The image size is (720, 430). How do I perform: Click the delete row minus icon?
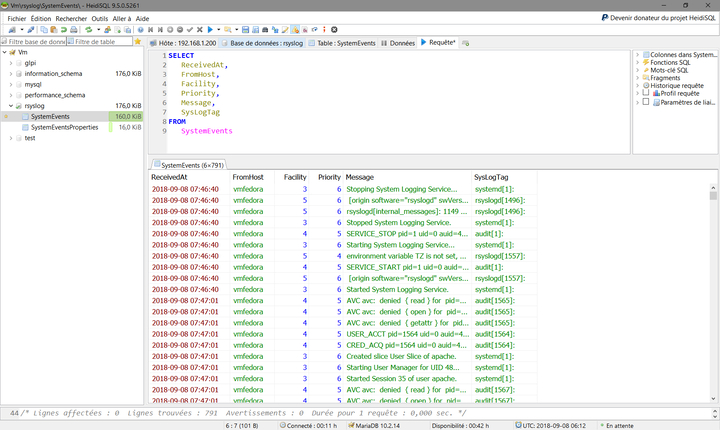coord(180,29)
